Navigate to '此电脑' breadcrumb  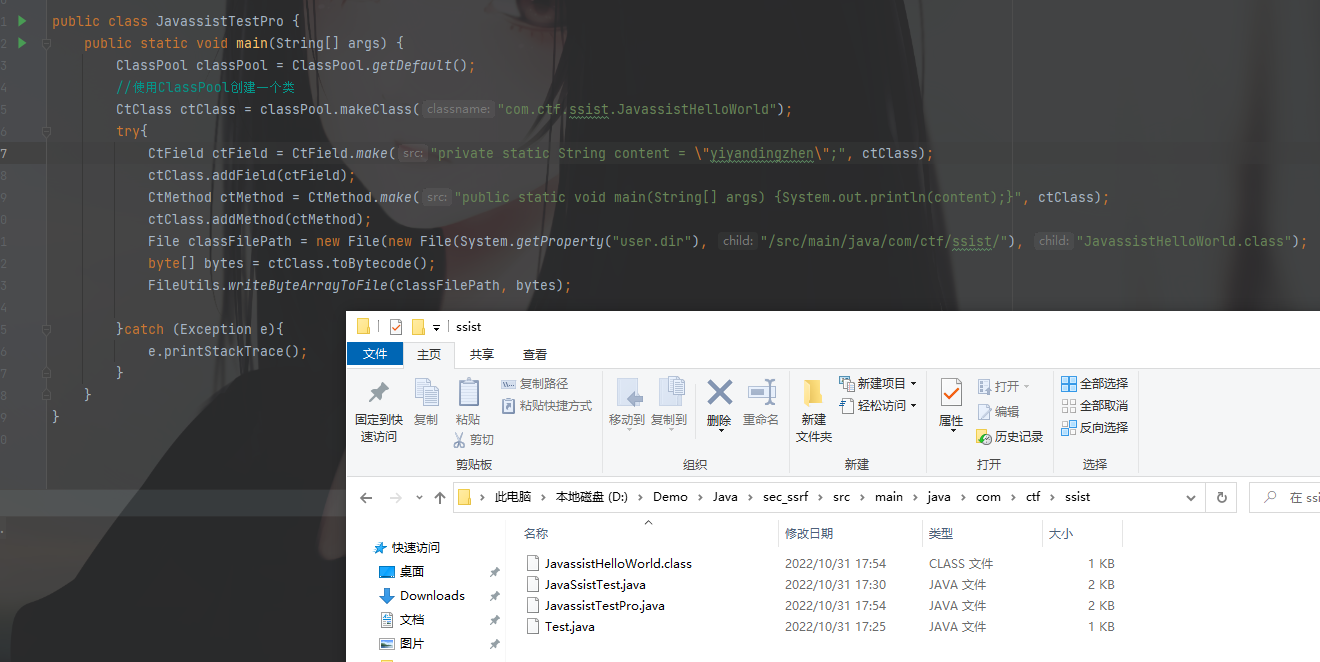513,497
